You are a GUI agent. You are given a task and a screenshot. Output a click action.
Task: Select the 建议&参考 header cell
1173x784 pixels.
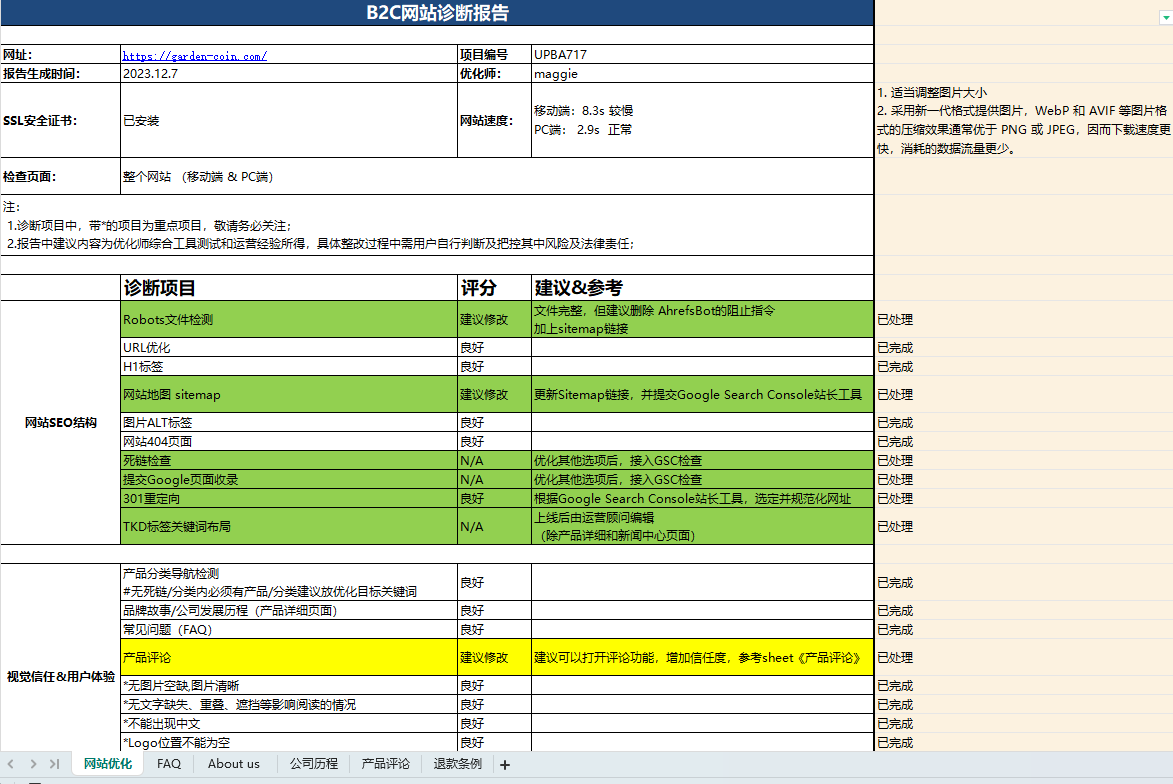(x=702, y=288)
